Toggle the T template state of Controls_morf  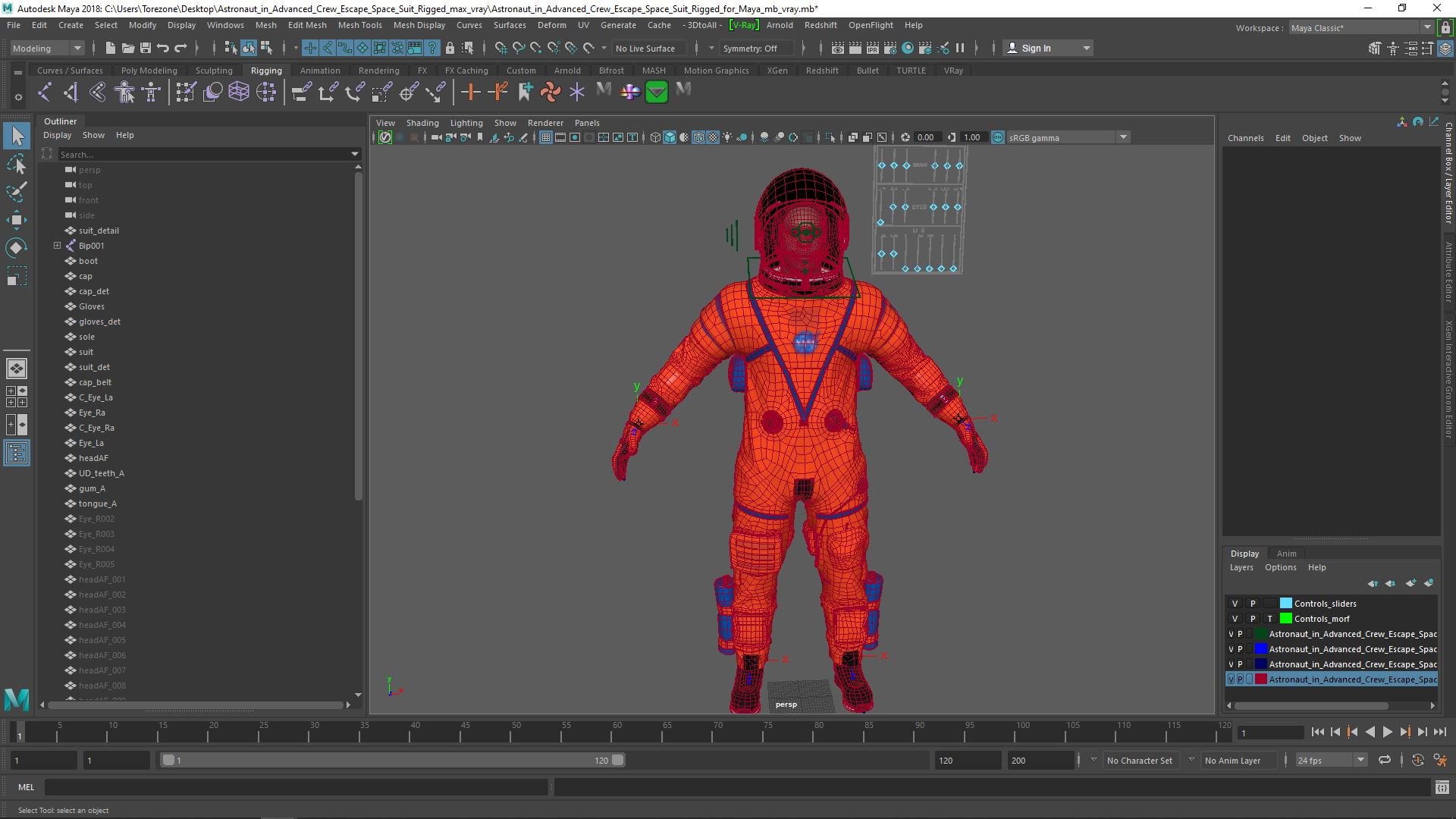[x=1269, y=619]
